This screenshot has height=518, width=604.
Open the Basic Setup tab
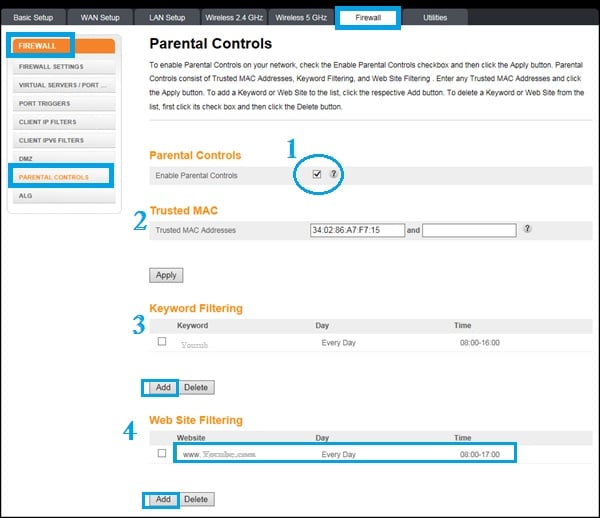tap(36, 18)
